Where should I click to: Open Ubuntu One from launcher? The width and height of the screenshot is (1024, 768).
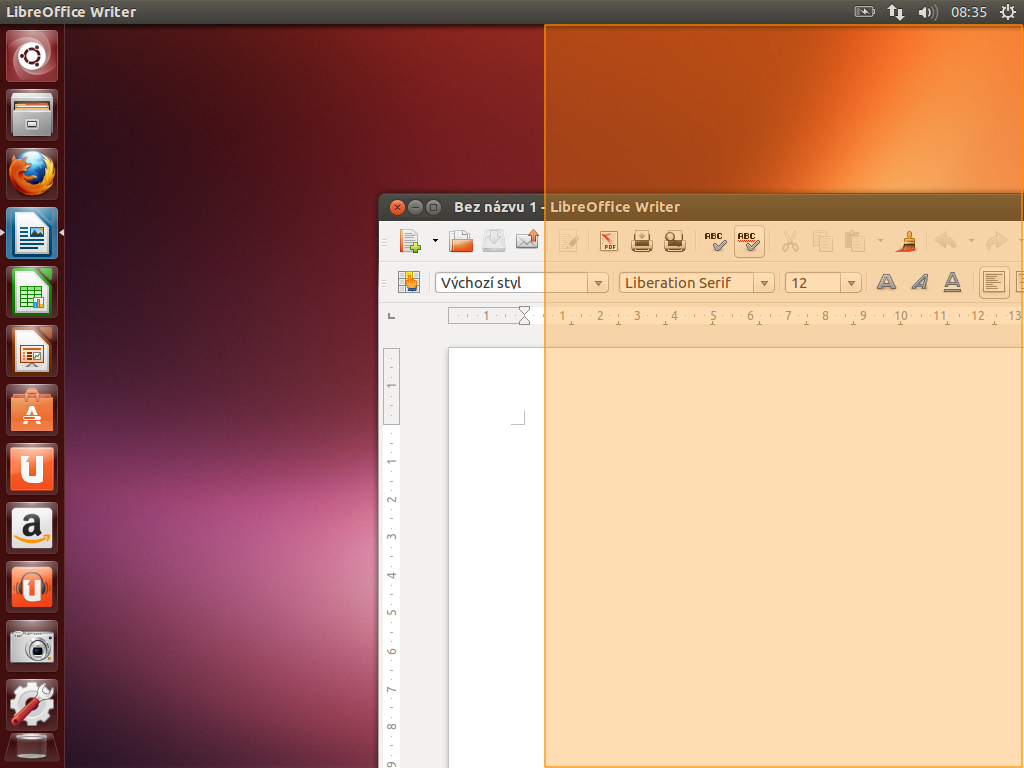click(x=32, y=469)
